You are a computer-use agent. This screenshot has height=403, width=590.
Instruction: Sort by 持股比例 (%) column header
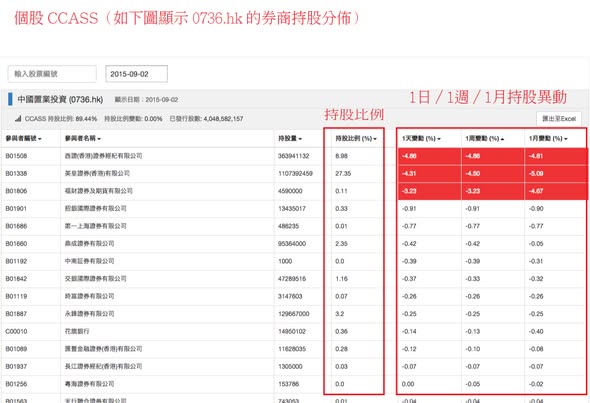356,138
